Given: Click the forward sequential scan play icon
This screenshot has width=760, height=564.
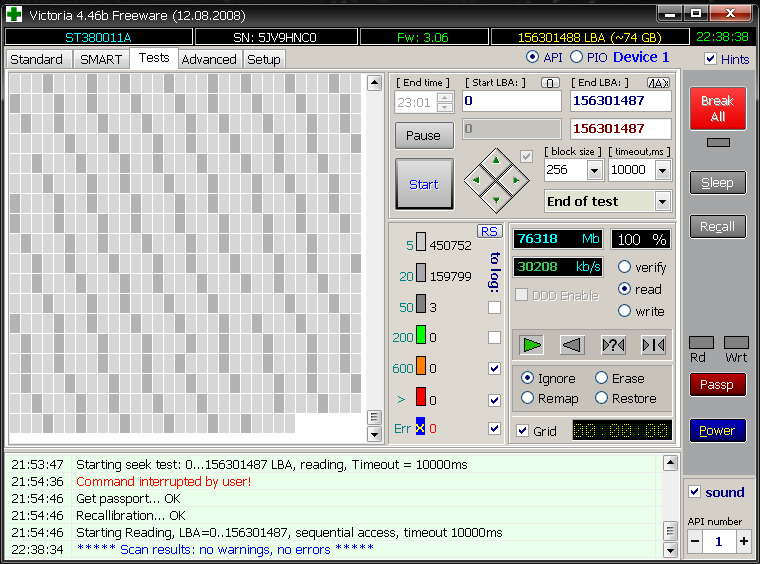Looking at the screenshot, I should pyautogui.click(x=532, y=345).
